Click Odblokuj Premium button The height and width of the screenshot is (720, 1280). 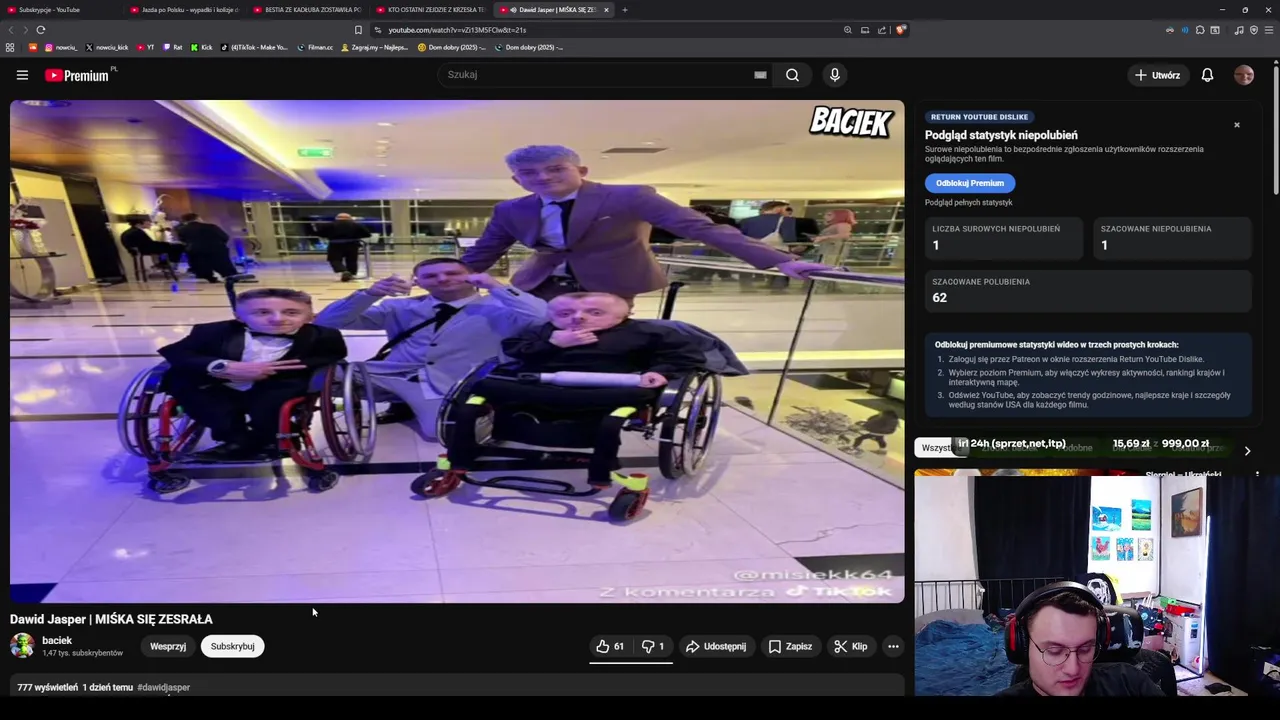pyautogui.click(x=970, y=183)
